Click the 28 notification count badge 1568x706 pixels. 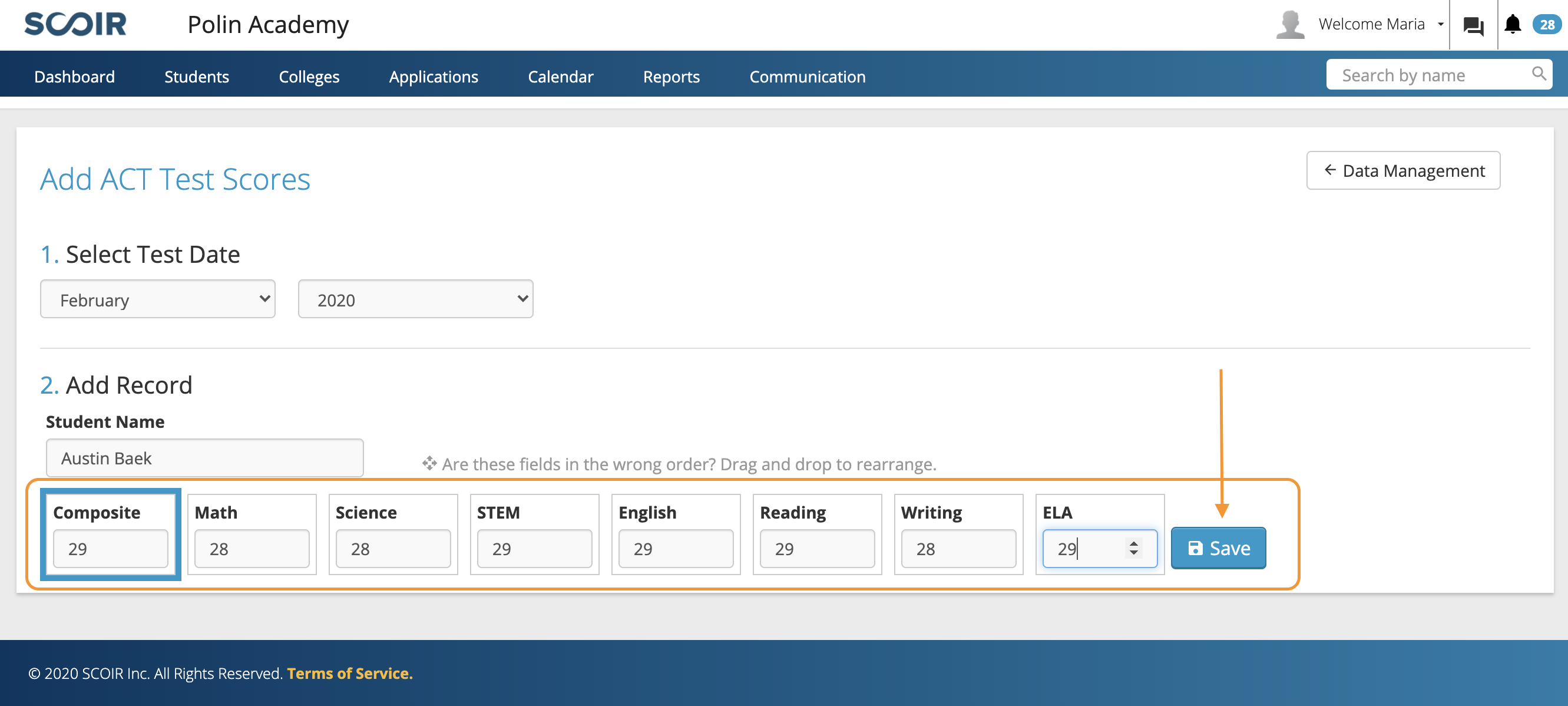point(1547,24)
